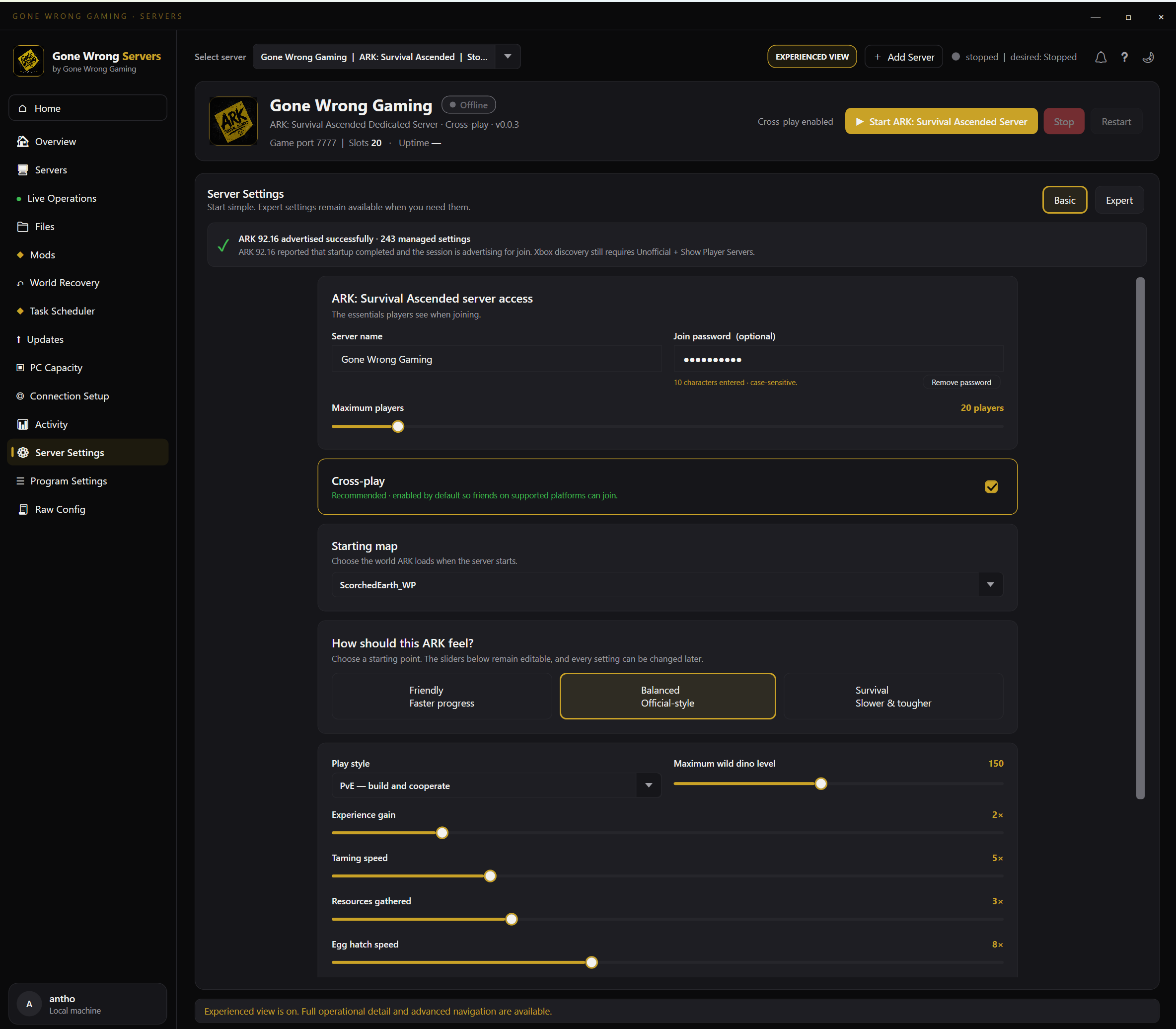The width and height of the screenshot is (1176, 1029).
Task: Click the Raw Config document icon
Action: (x=23, y=509)
